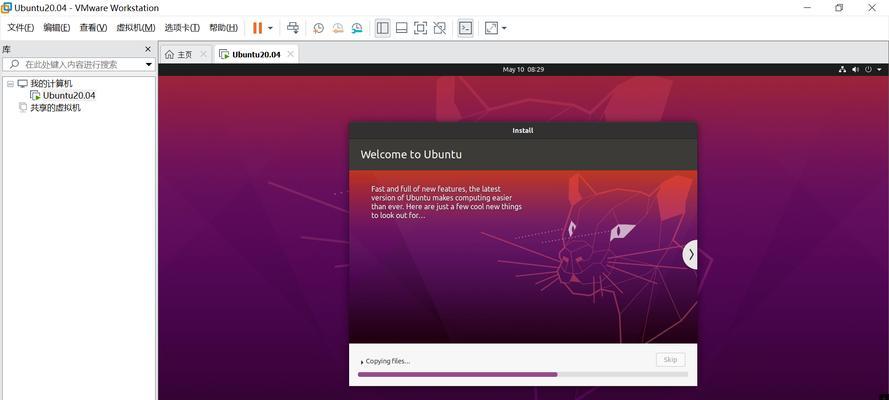
Task: Enter full screen mode
Action: coord(420,28)
